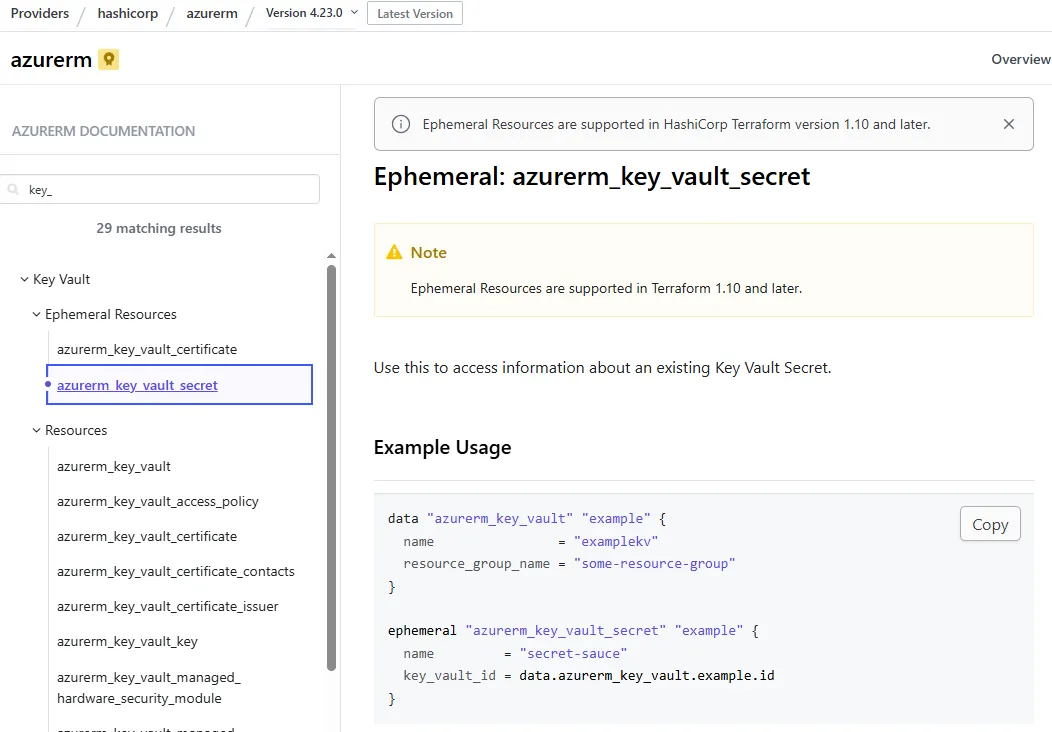Collapse the Ephemeral Resources group
1052x732 pixels.
(x=35, y=314)
